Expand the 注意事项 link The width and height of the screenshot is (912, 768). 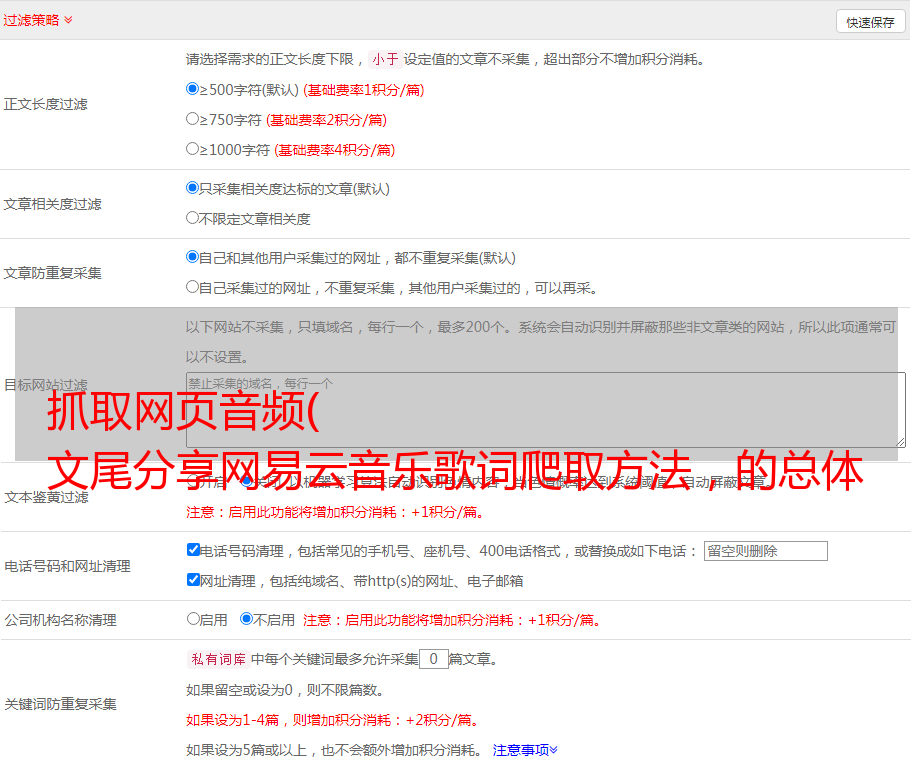(x=524, y=750)
